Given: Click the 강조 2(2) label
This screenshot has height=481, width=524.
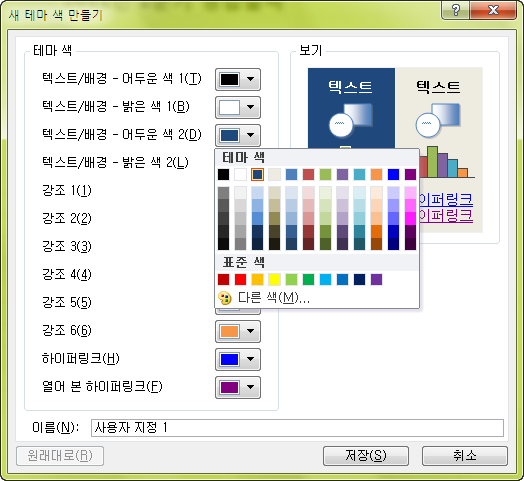Looking at the screenshot, I should [x=67, y=219].
